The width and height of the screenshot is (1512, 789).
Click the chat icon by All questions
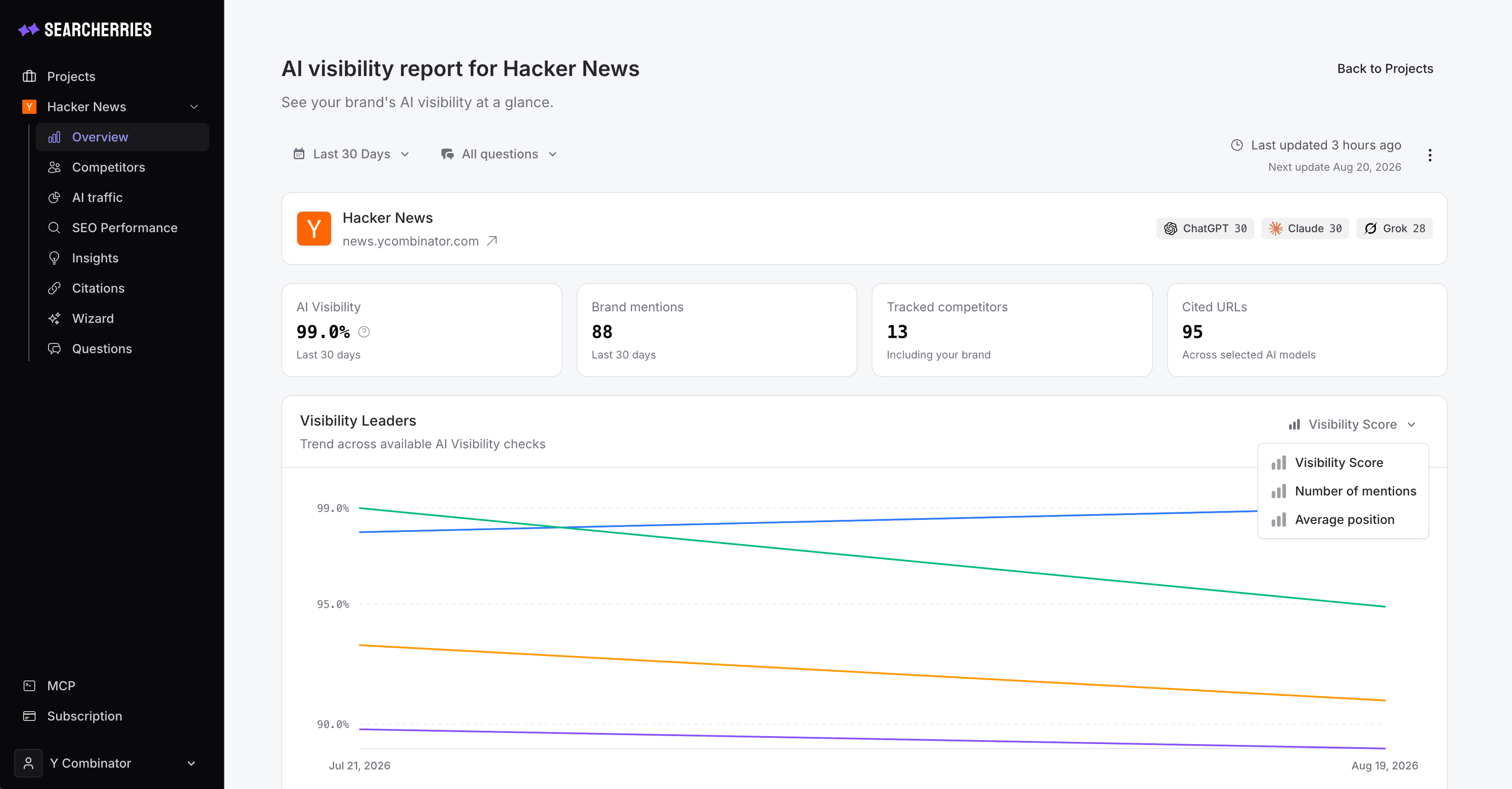click(x=447, y=154)
